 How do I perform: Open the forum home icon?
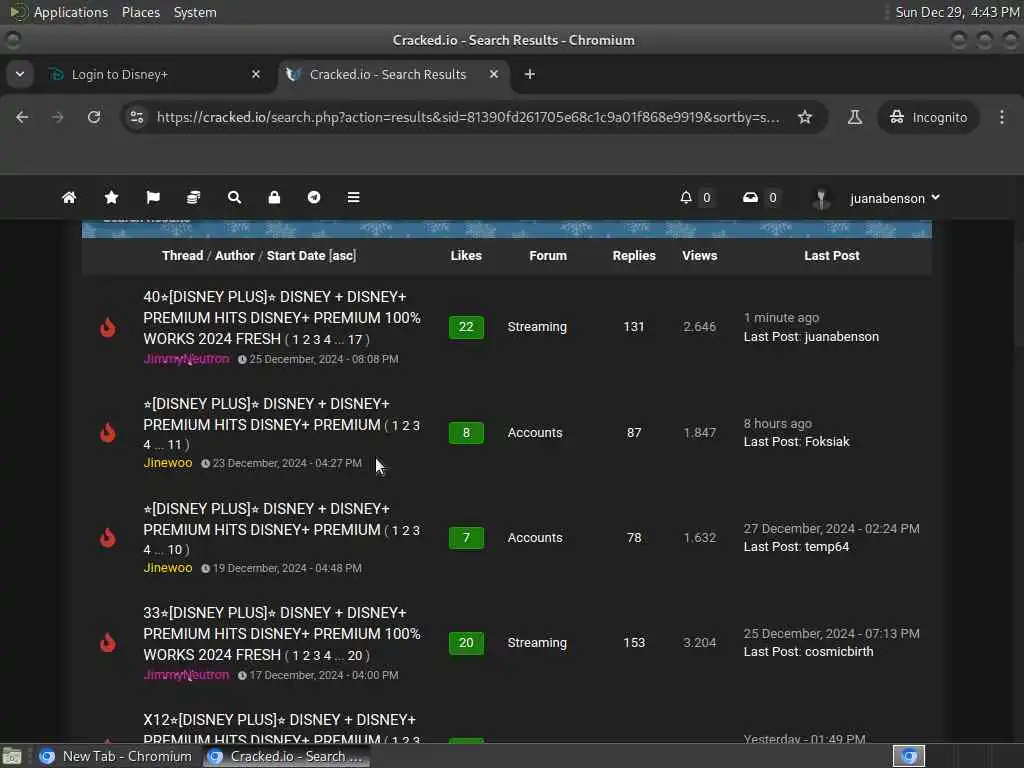point(69,198)
